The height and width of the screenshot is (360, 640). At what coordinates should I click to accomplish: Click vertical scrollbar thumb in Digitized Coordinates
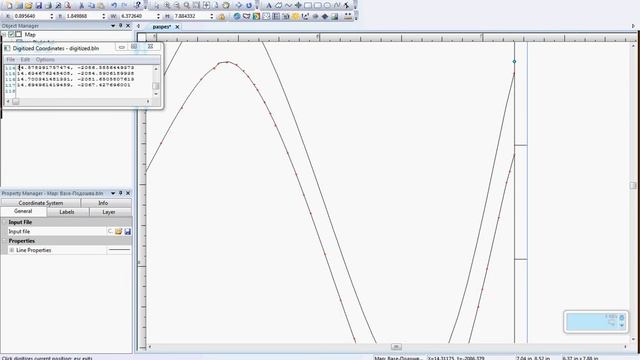(156, 86)
